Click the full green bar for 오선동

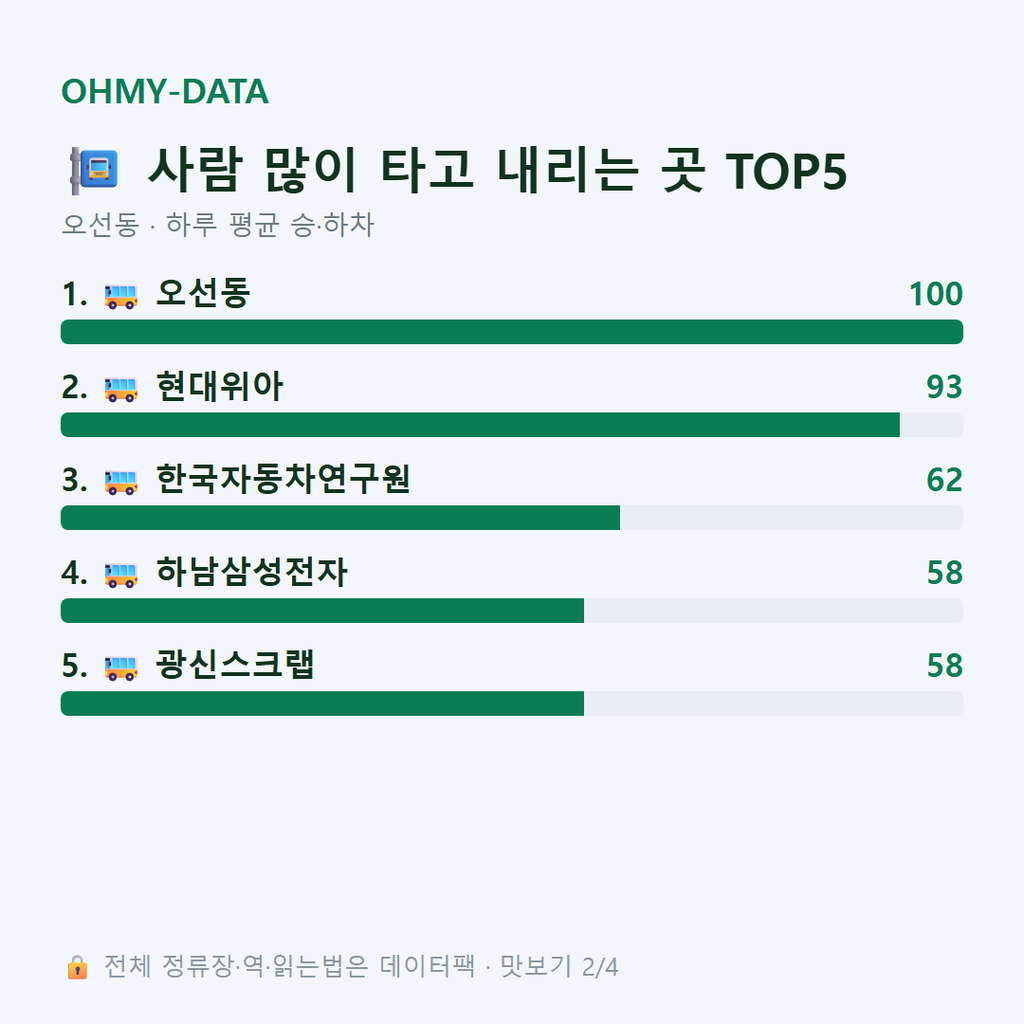click(x=512, y=332)
